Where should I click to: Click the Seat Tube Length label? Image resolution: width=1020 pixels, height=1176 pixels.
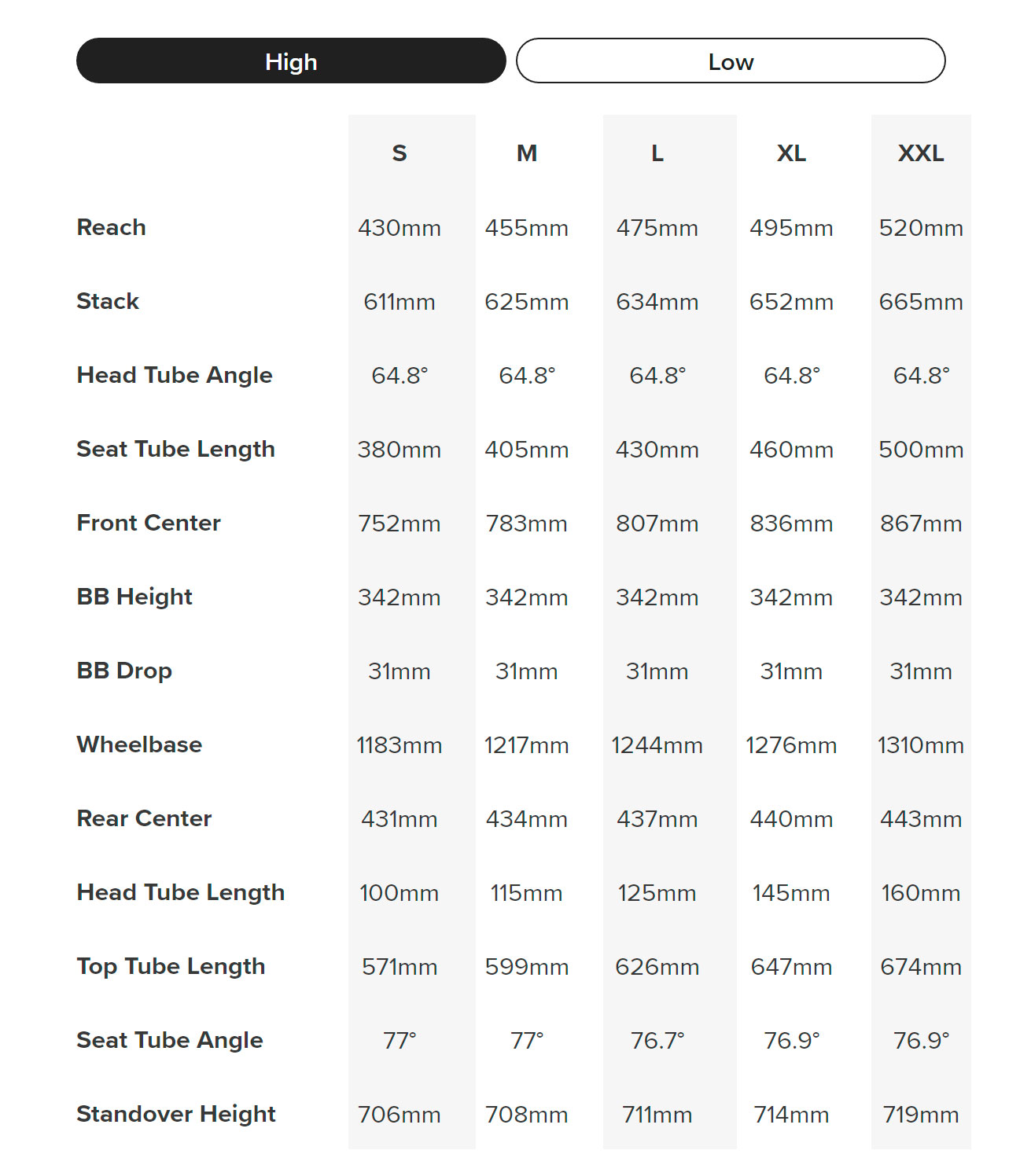tap(176, 450)
